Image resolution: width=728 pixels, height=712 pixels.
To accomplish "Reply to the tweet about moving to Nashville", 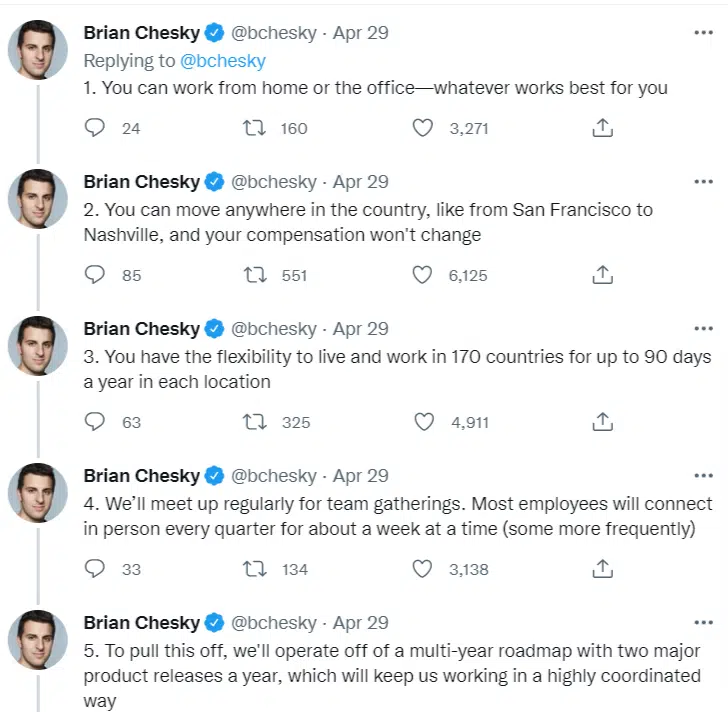I will pyautogui.click(x=96, y=275).
